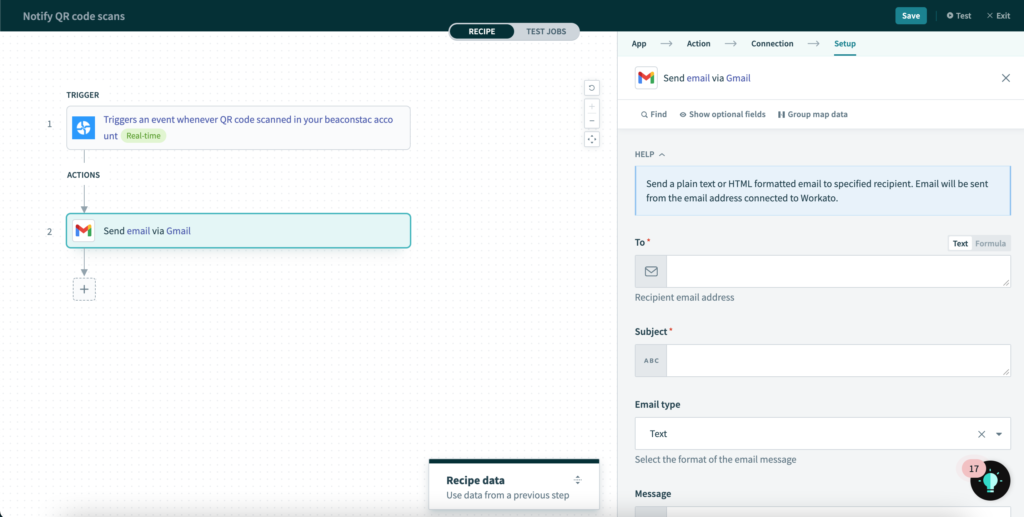Click the Gmail link in panel title
Image resolution: width=1024 pixels, height=517 pixels.
738,78
